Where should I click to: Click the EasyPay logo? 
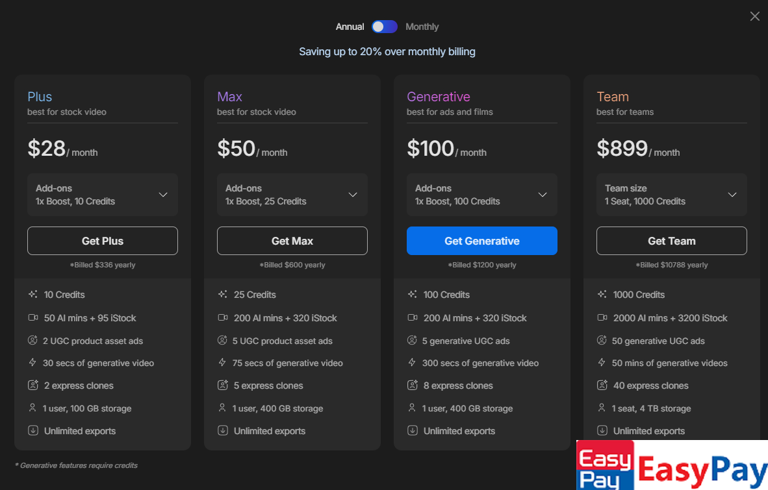pyautogui.click(x=671, y=466)
